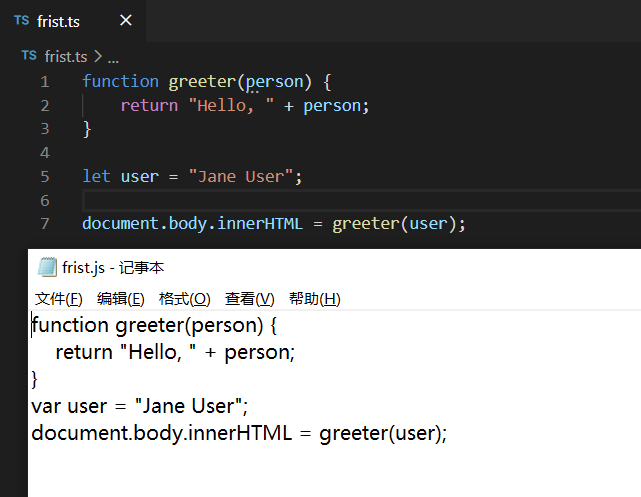Click 'greeter' function name on editor line 1
Screen dimensions: 641x497
point(202,82)
